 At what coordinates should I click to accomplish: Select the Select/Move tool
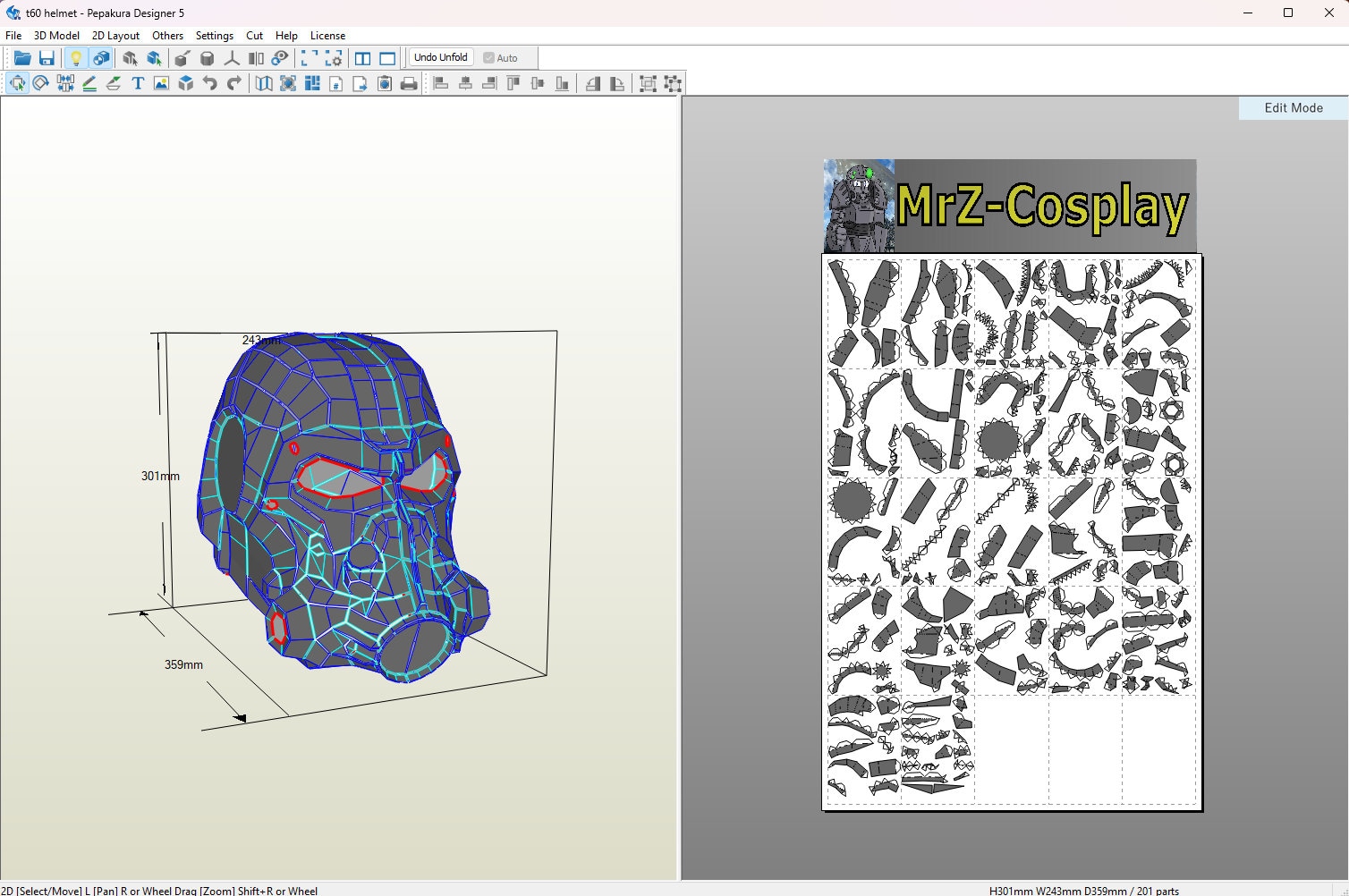(18, 83)
